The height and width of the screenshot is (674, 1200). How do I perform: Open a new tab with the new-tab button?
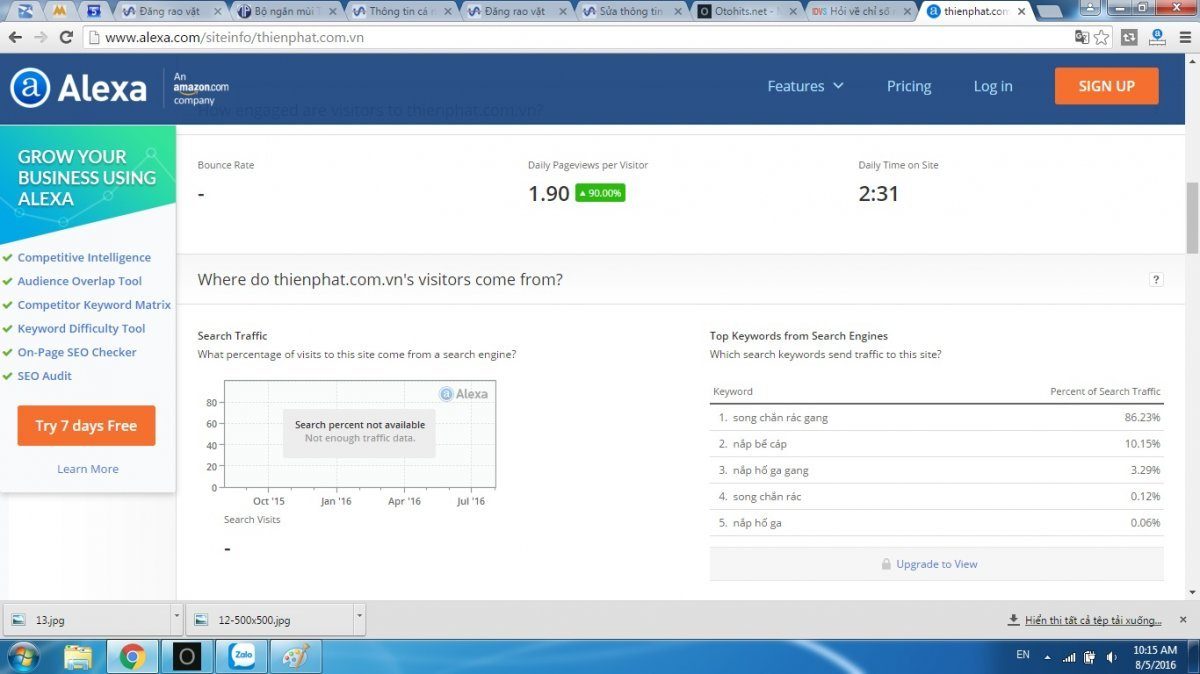tap(1050, 12)
